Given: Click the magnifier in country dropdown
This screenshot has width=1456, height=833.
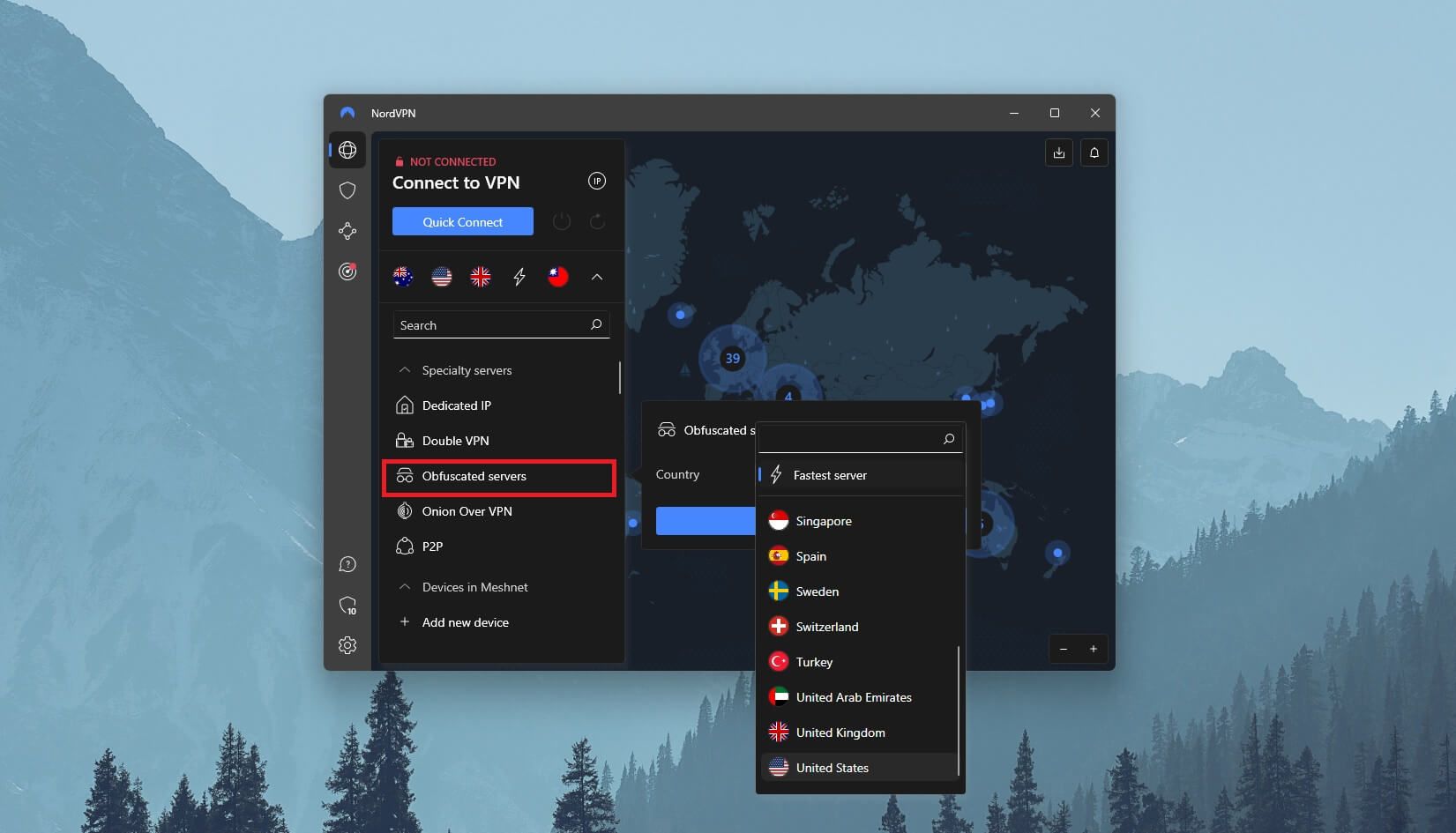Looking at the screenshot, I should (949, 439).
